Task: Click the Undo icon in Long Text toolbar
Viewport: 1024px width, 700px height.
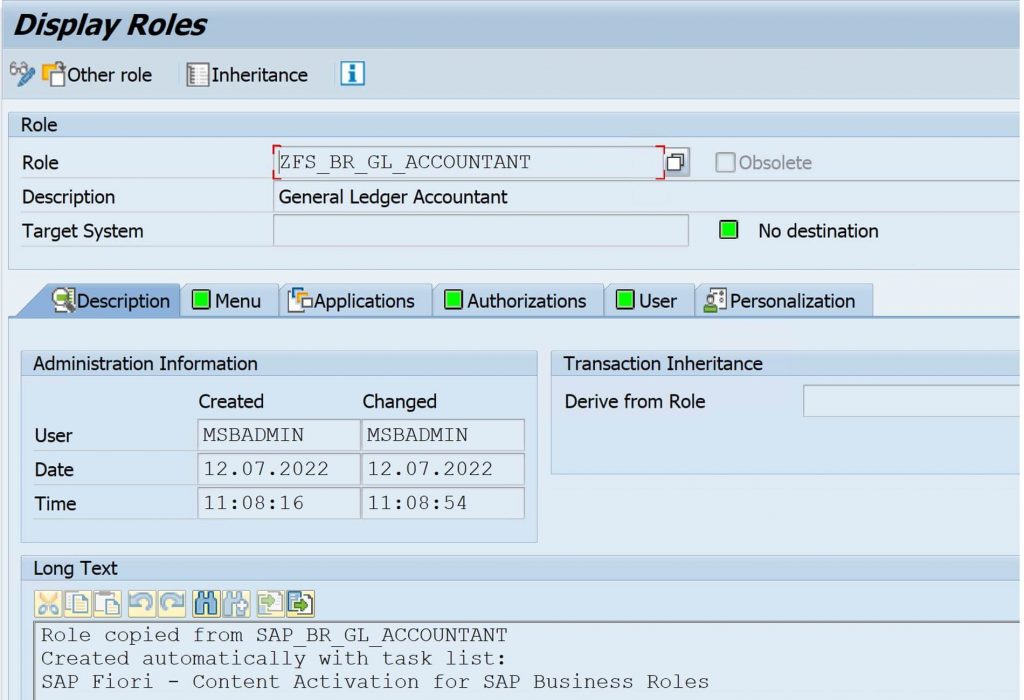Action: coord(141,604)
